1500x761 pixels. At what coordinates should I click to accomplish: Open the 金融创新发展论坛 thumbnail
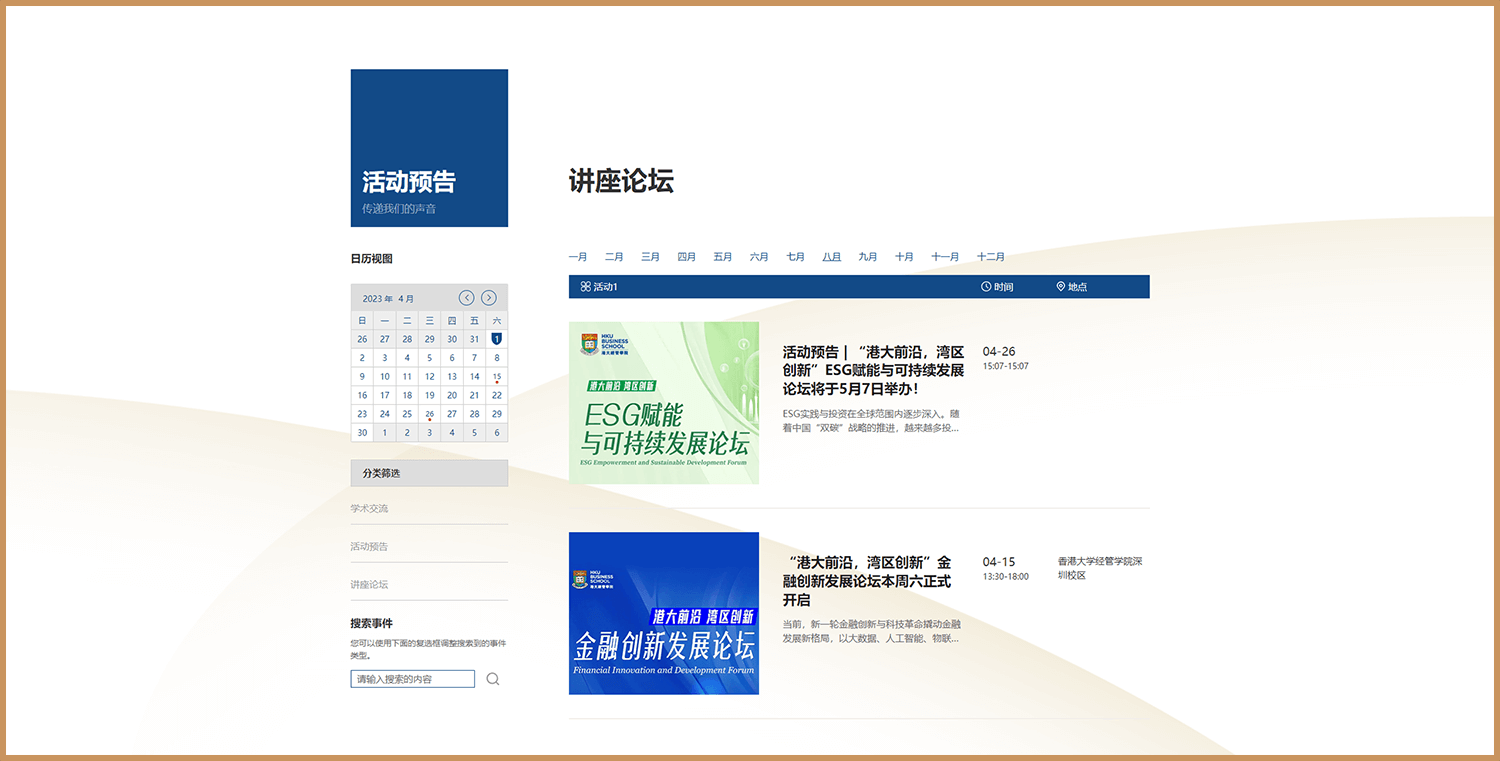coord(663,613)
